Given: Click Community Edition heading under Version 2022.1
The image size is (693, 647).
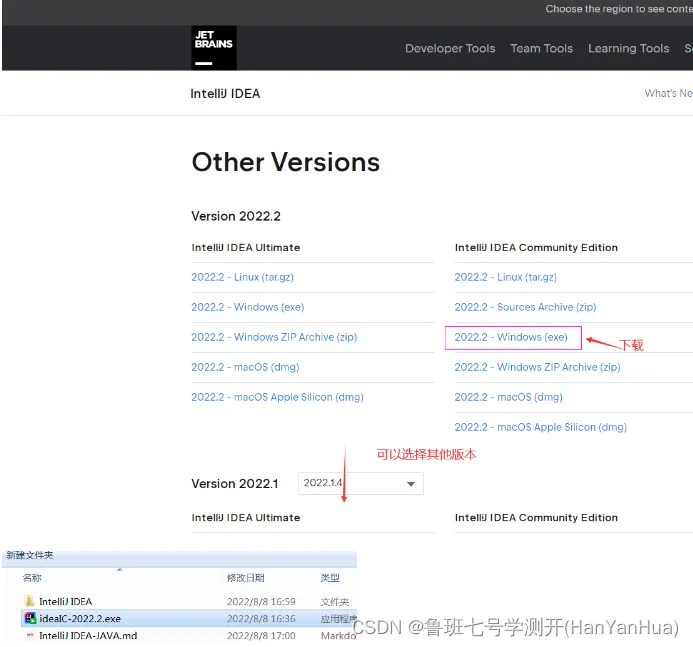Looking at the screenshot, I should coord(536,518).
